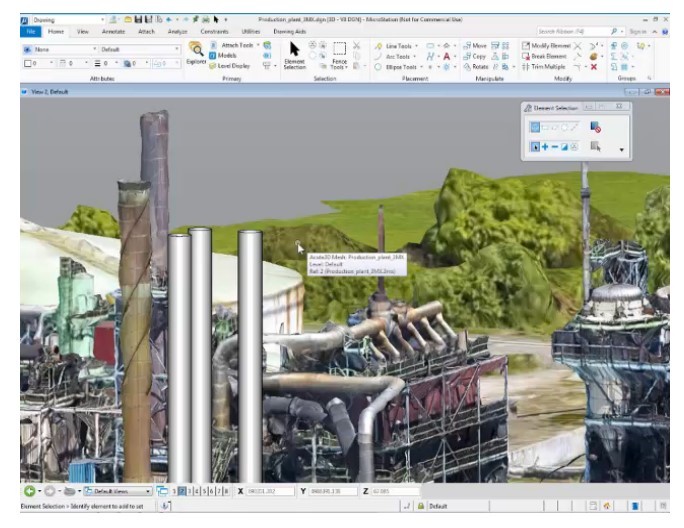The width and height of the screenshot is (684, 528).
Task: Toggle view 5 button in view group
Action: [204, 491]
